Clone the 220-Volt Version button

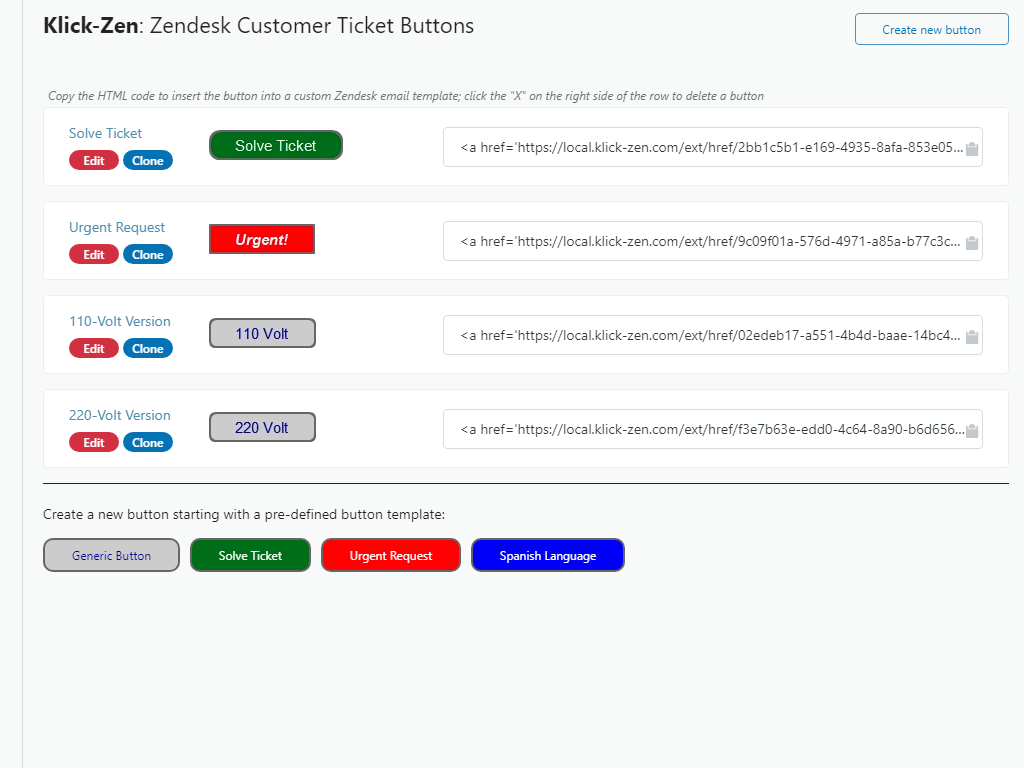point(148,443)
